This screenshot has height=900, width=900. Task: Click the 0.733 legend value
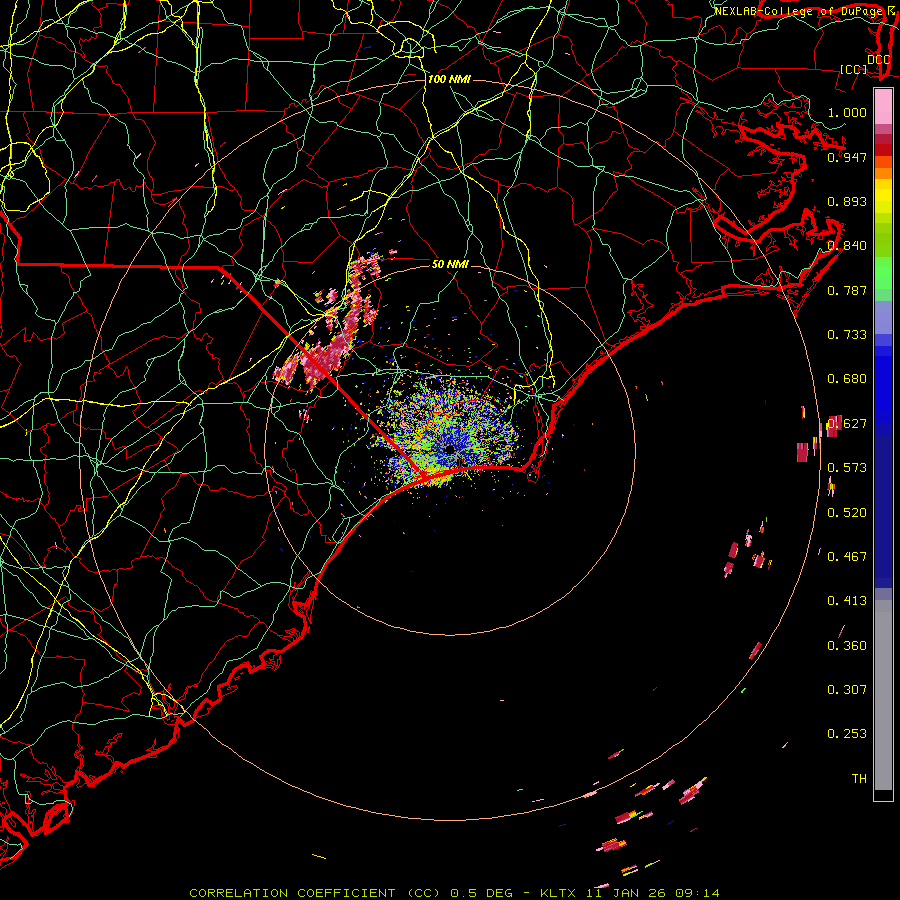tap(847, 335)
